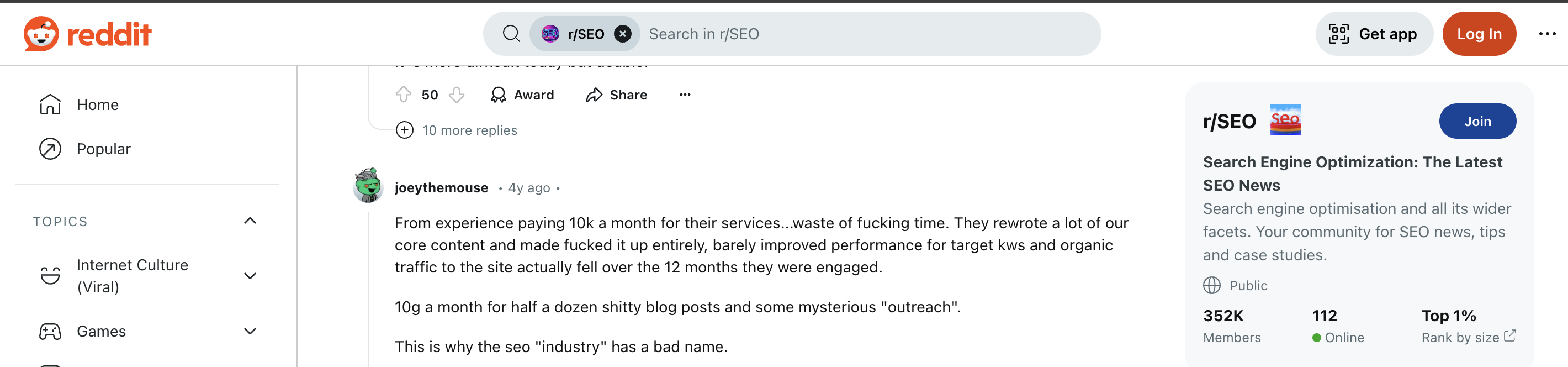Go to Home in sidebar
This screenshot has width=1568, height=367.
(97, 105)
